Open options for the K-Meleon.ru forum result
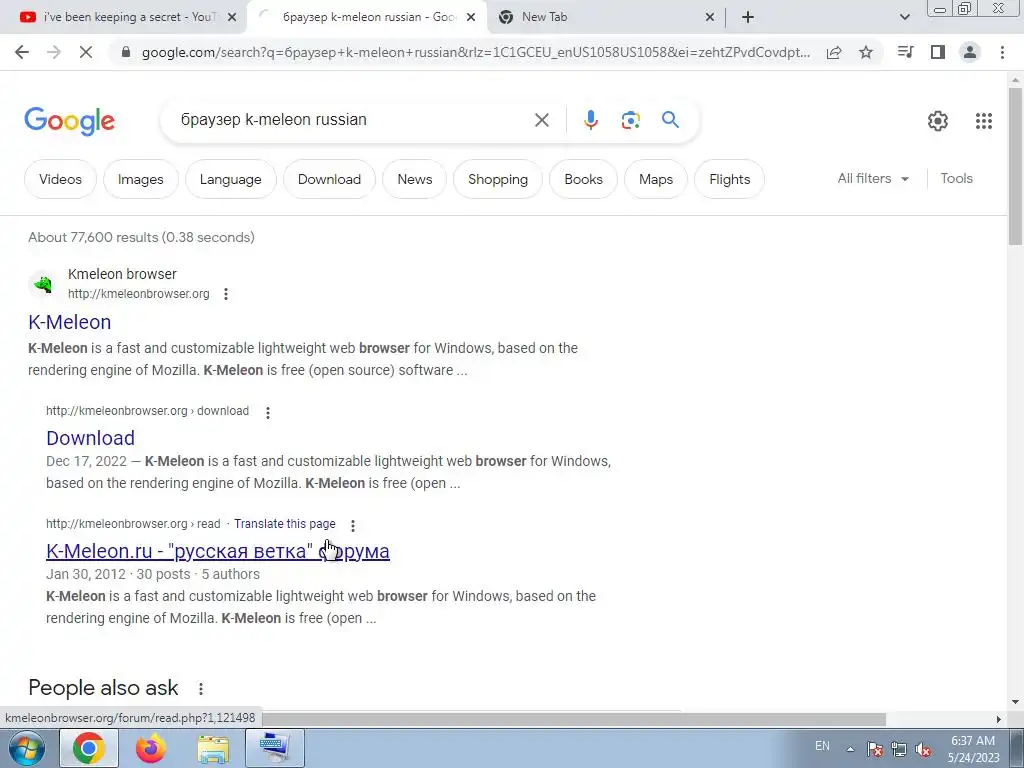The height and width of the screenshot is (768, 1024). pos(353,525)
